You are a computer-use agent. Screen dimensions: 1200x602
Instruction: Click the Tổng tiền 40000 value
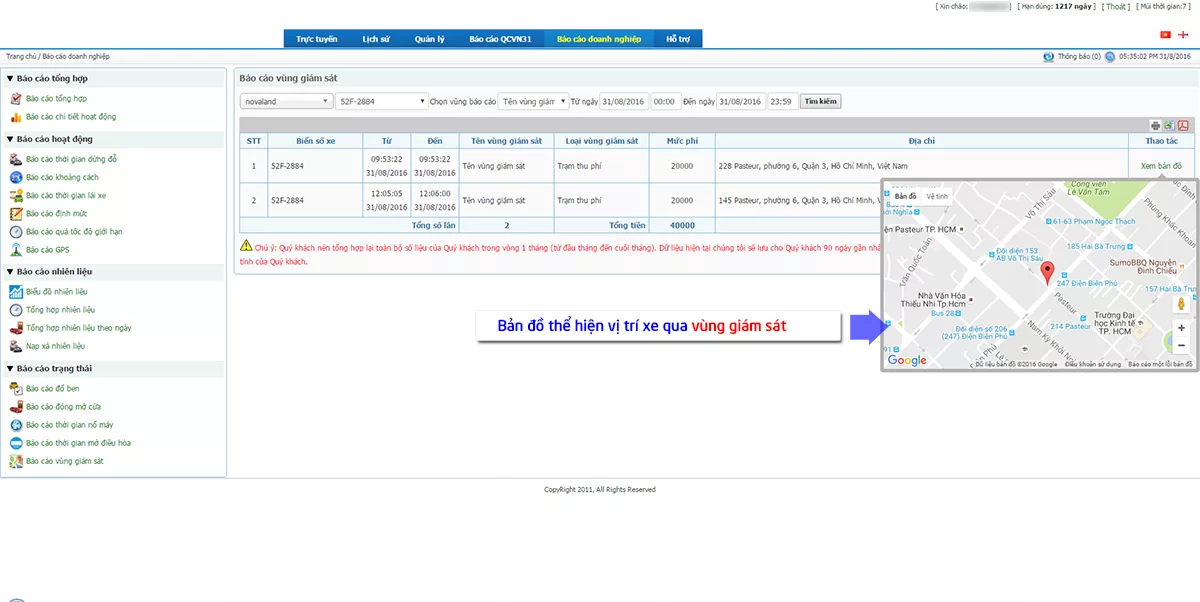tap(682, 225)
